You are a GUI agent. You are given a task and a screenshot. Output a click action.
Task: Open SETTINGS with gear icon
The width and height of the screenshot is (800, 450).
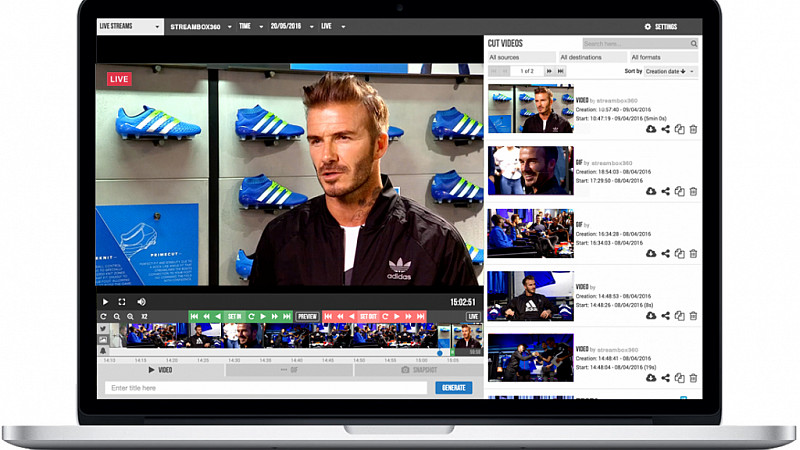661,27
